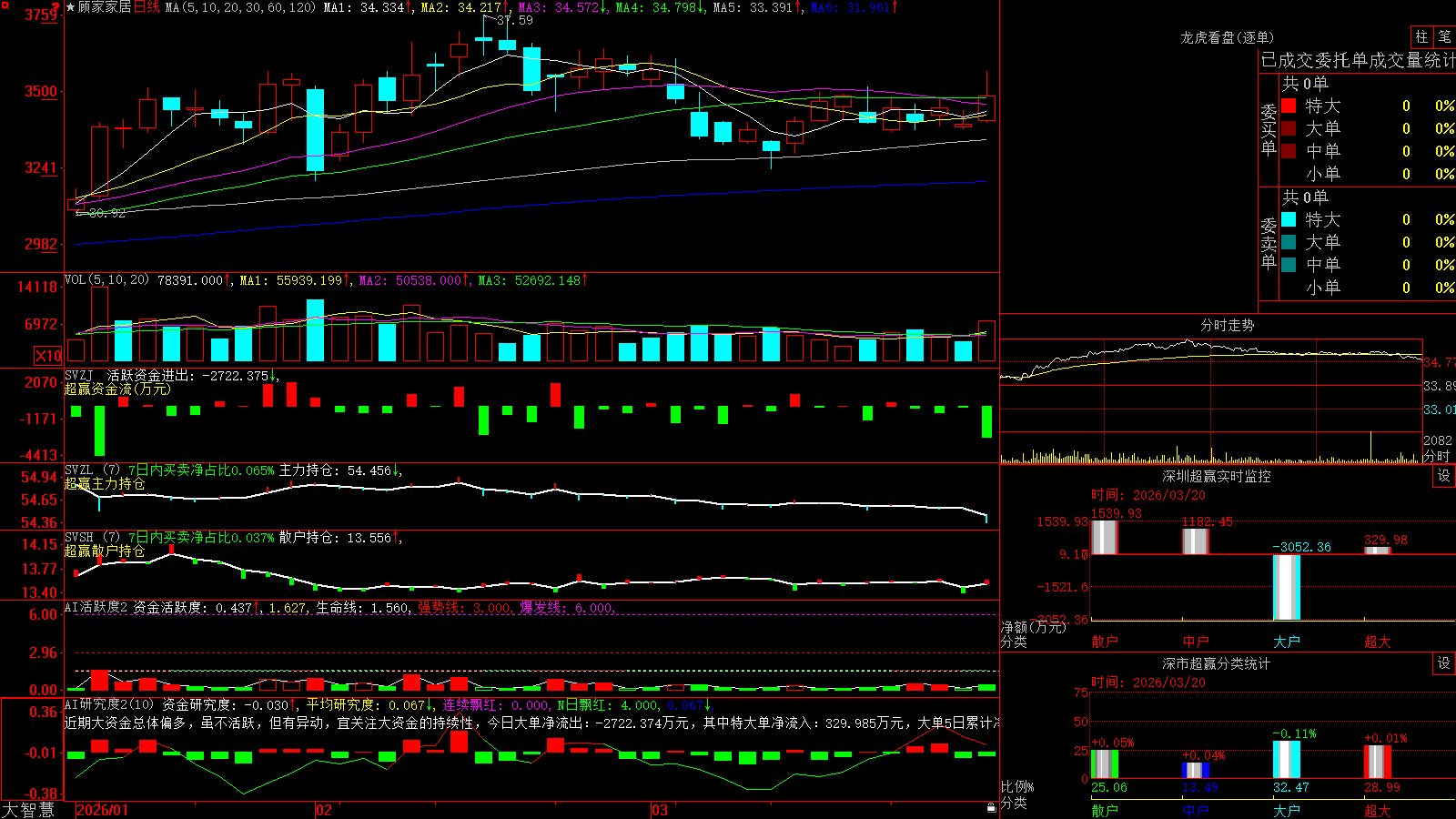Click the 深市超赢分类统计 panel title

point(1216,663)
